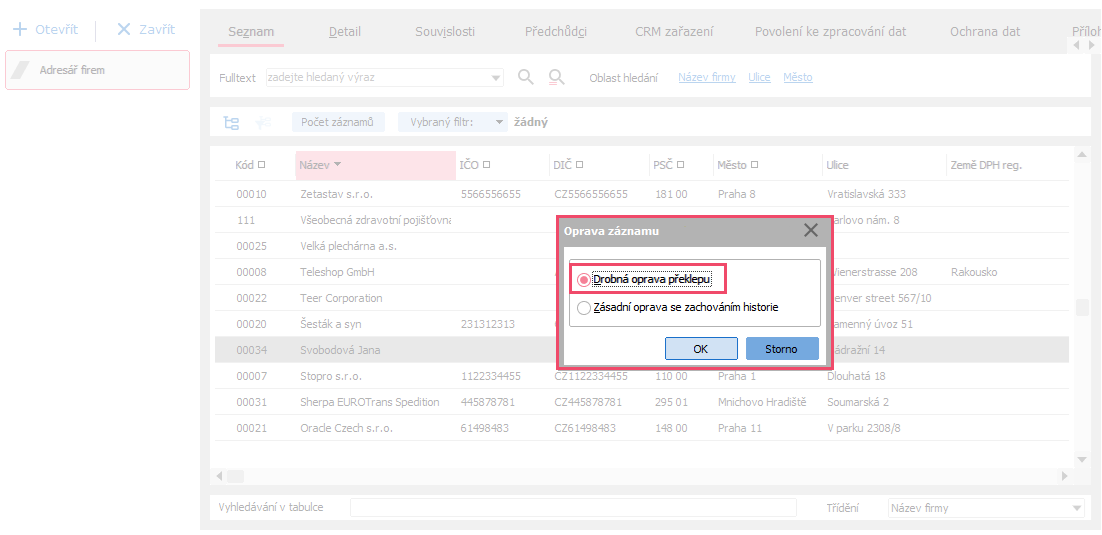Click the magnifier search icon next to Fulltext

coord(526,77)
